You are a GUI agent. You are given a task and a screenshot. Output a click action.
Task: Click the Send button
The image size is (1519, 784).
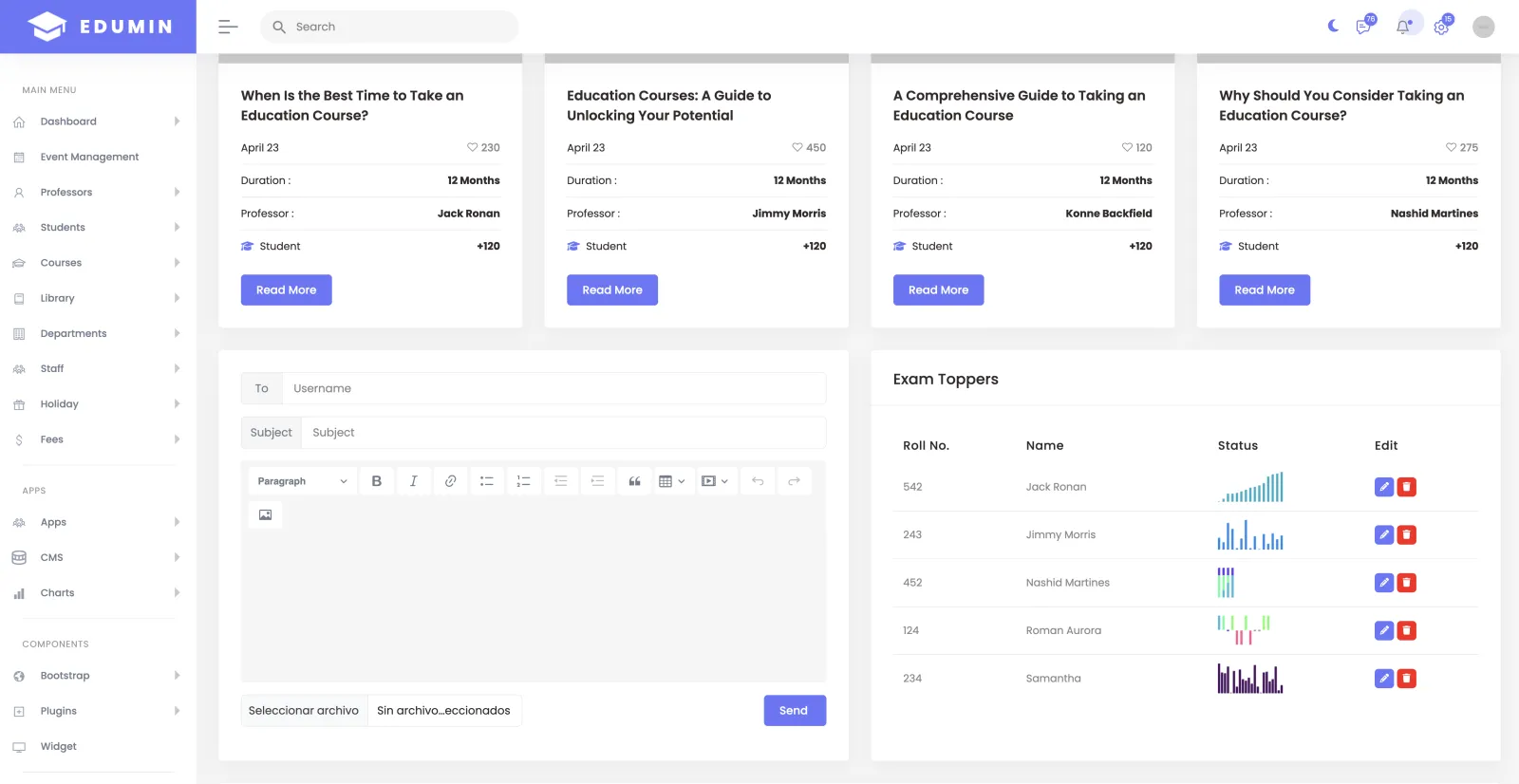click(x=794, y=711)
